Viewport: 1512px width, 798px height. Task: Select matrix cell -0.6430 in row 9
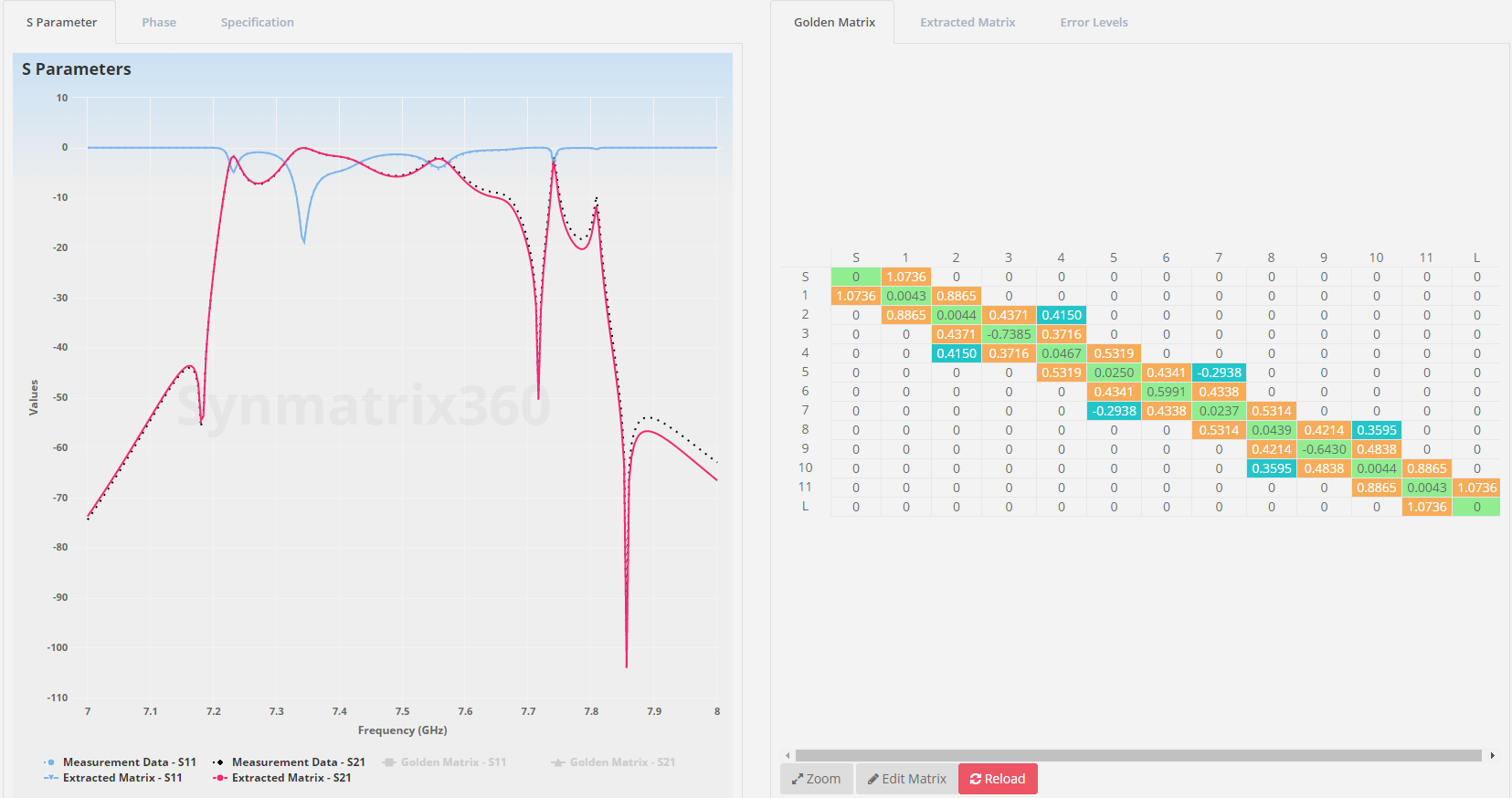click(1324, 449)
